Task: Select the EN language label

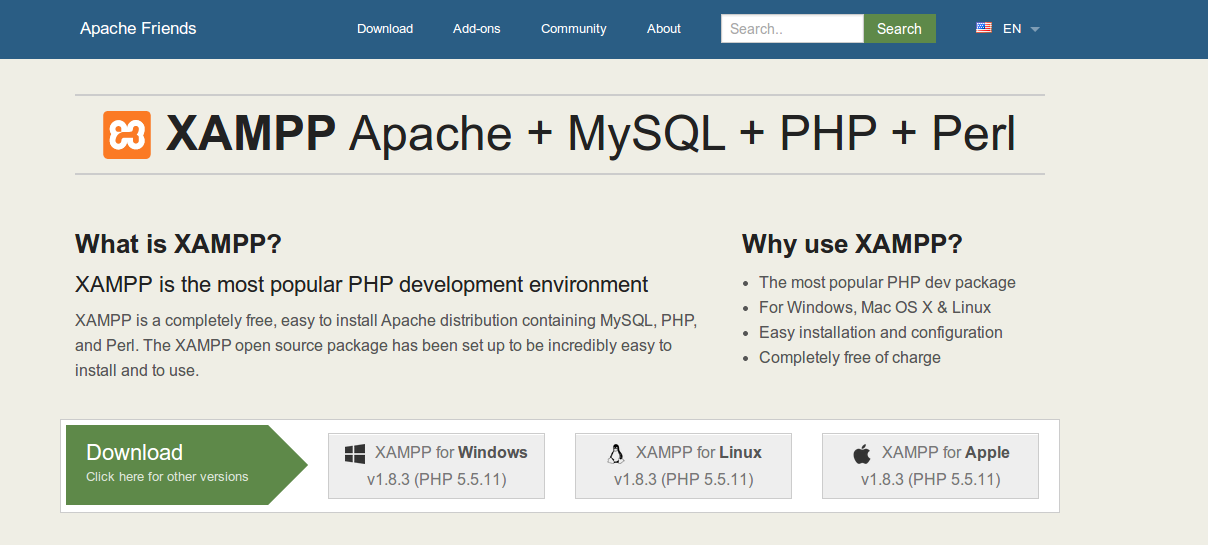Action: (1012, 29)
